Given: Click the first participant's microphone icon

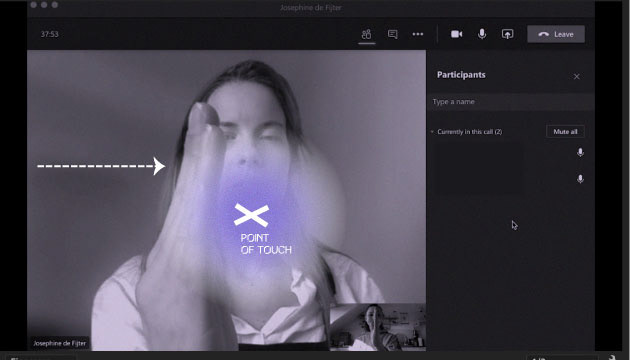Looking at the screenshot, I should (x=580, y=153).
